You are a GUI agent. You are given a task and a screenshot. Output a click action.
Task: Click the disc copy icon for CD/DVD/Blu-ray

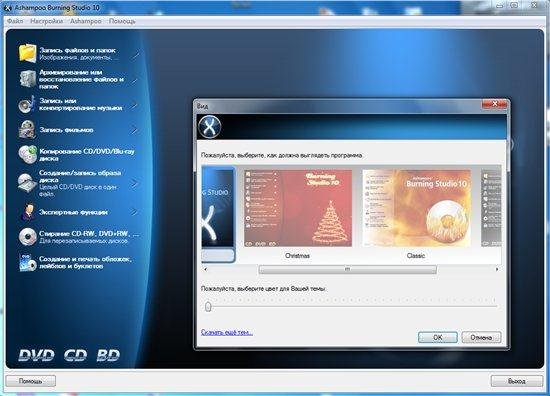tap(27, 155)
